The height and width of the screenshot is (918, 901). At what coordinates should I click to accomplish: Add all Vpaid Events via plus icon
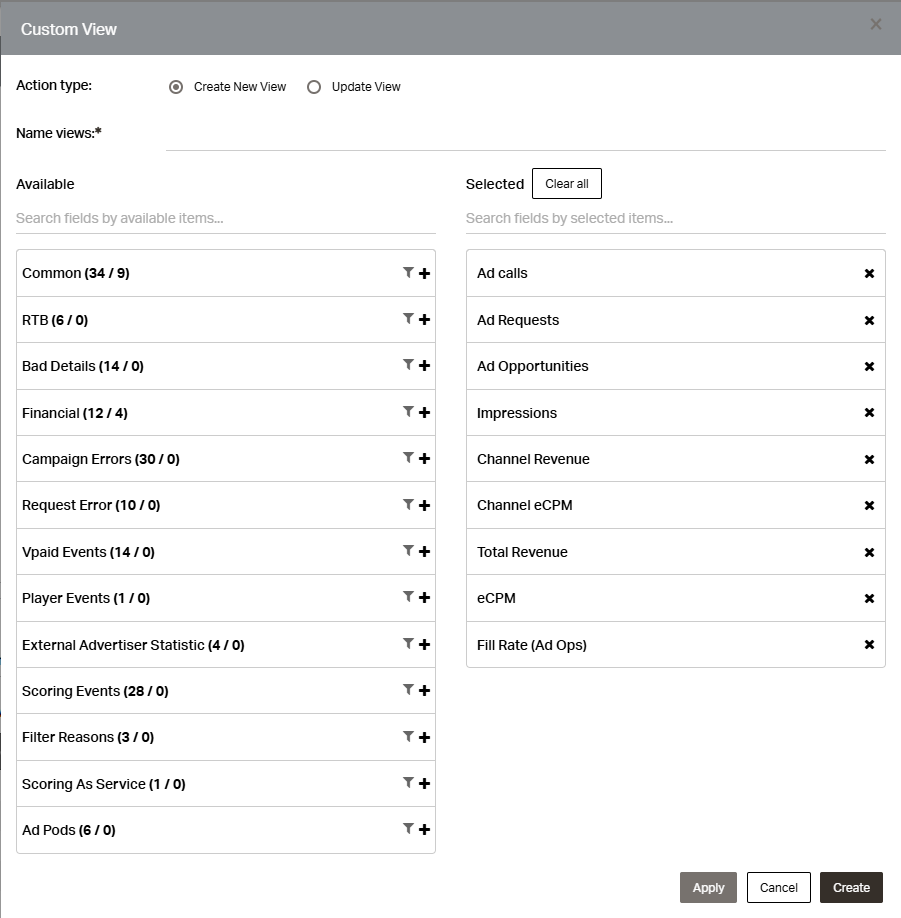pyautogui.click(x=425, y=552)
